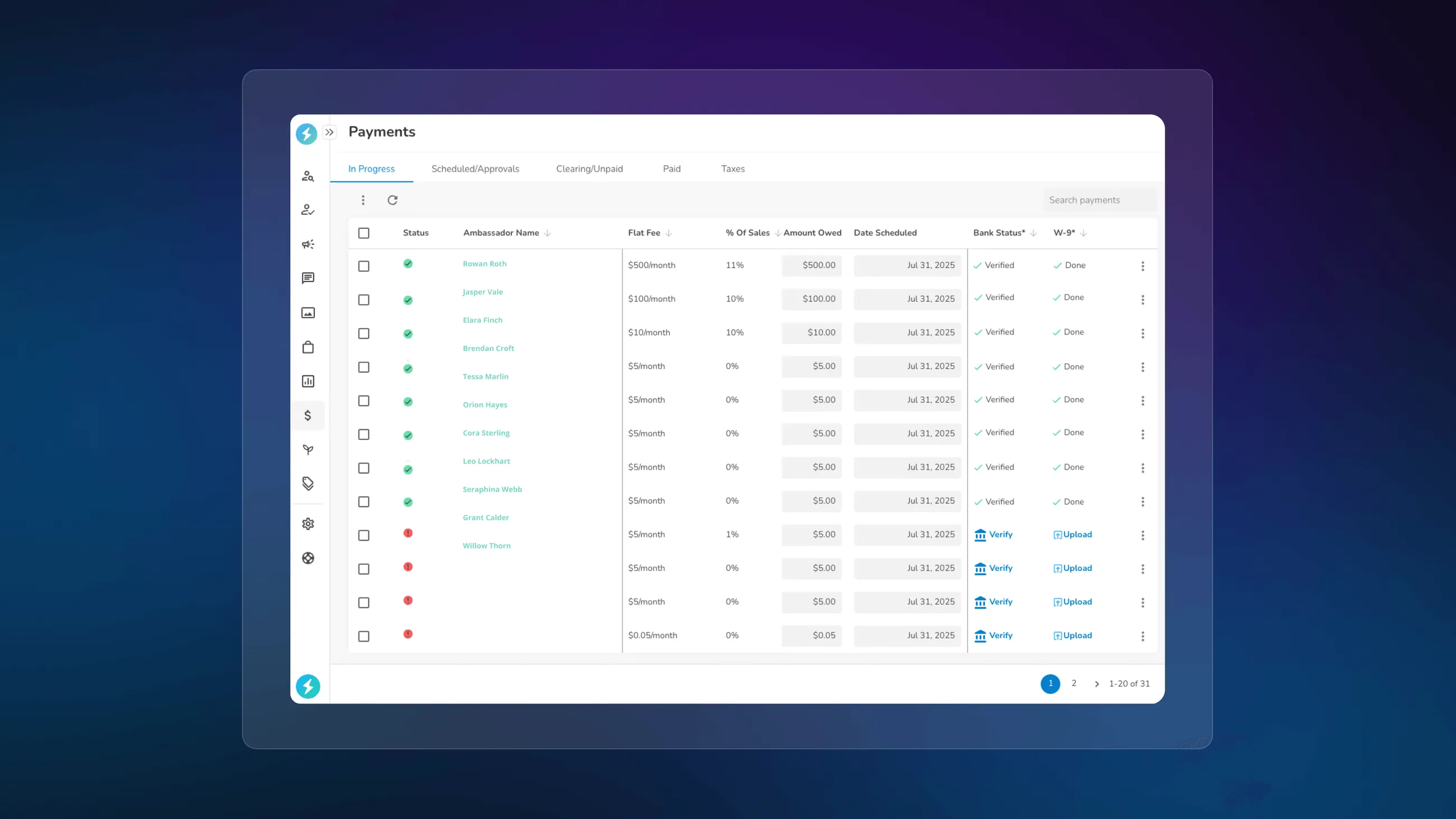Check the box for the $0.05/month row
The image size is (1456, 819).
click(x=363, y=637)
